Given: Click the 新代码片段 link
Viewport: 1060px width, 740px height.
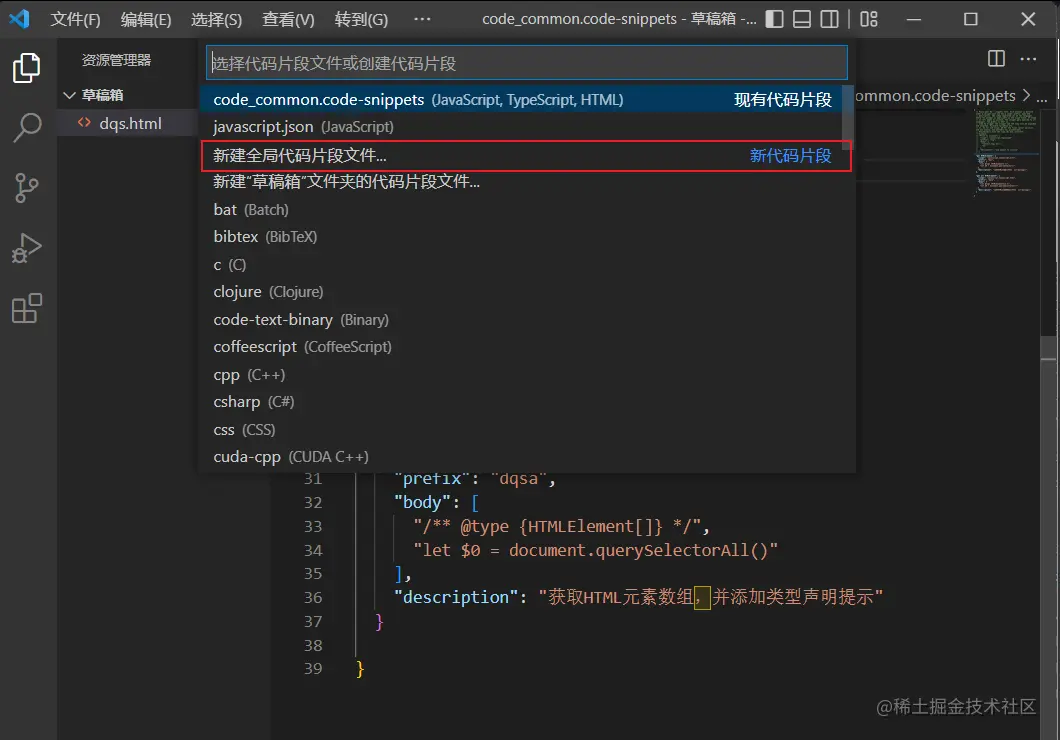Looking at the screenshot, I should pos(790,154).
